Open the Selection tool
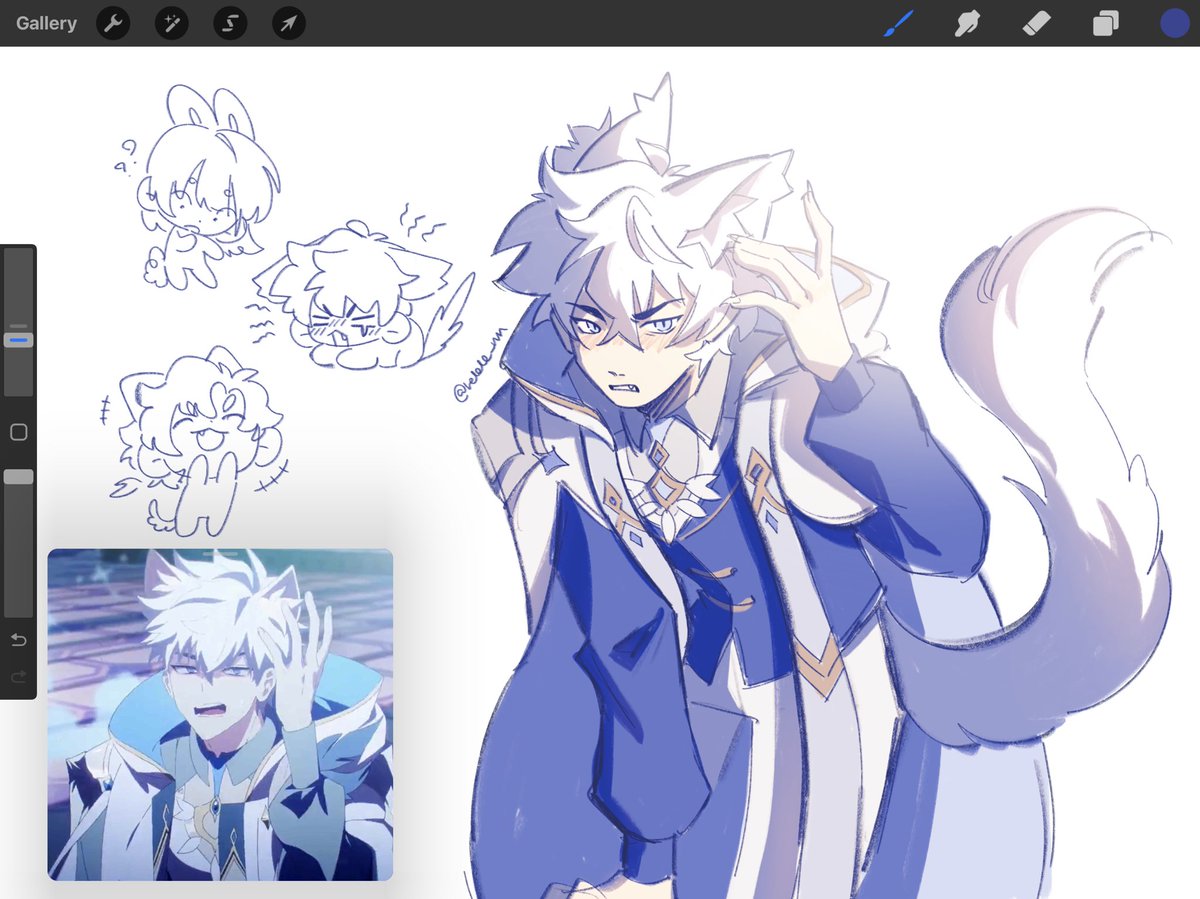 click(x=230, y=23)
